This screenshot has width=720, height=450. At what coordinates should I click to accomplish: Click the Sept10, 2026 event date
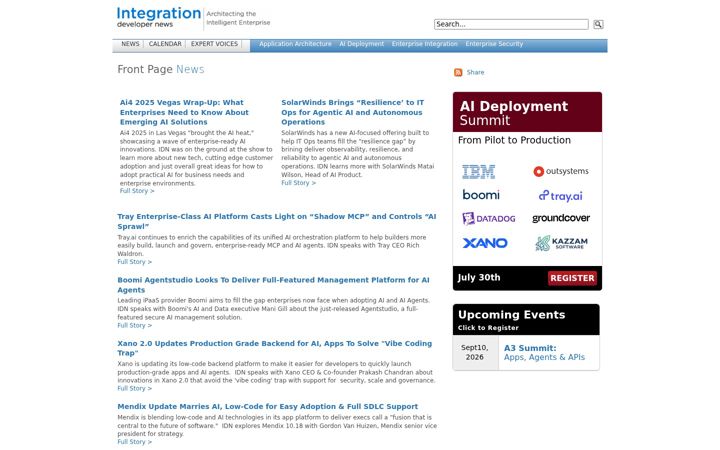[475, 353]
